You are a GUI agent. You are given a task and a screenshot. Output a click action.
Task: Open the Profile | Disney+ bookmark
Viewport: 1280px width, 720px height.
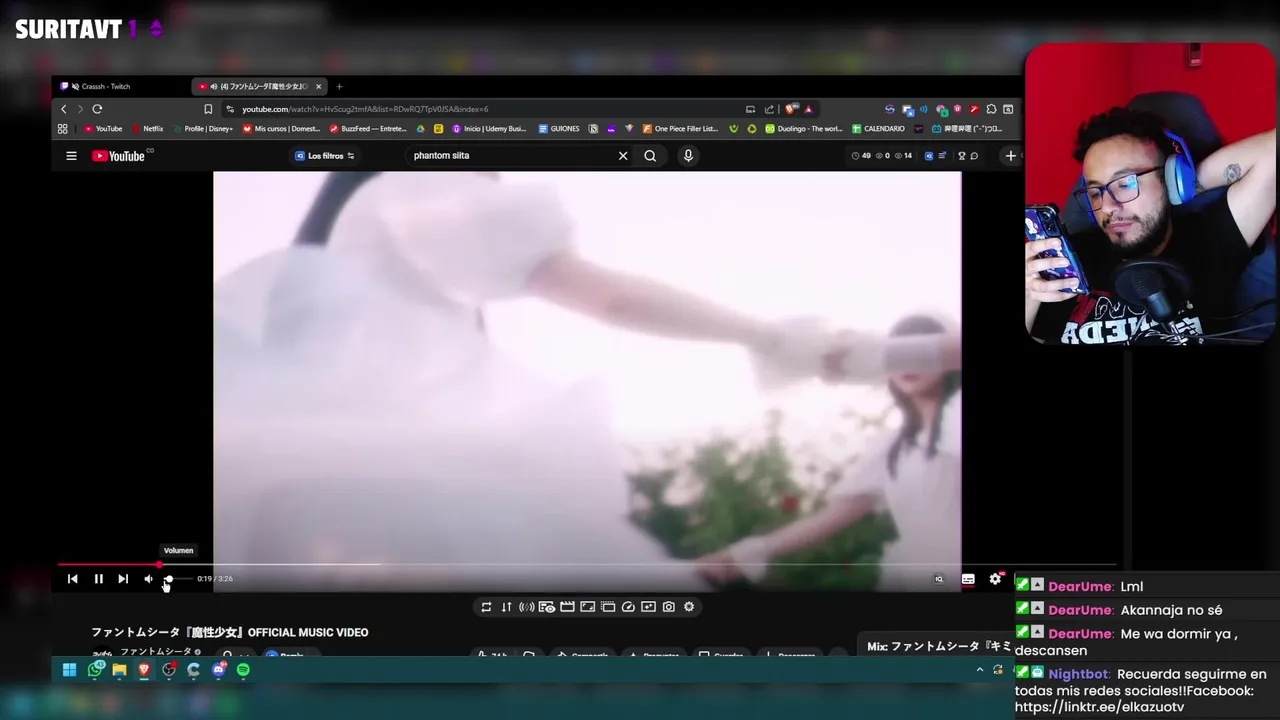pos(203,129)
